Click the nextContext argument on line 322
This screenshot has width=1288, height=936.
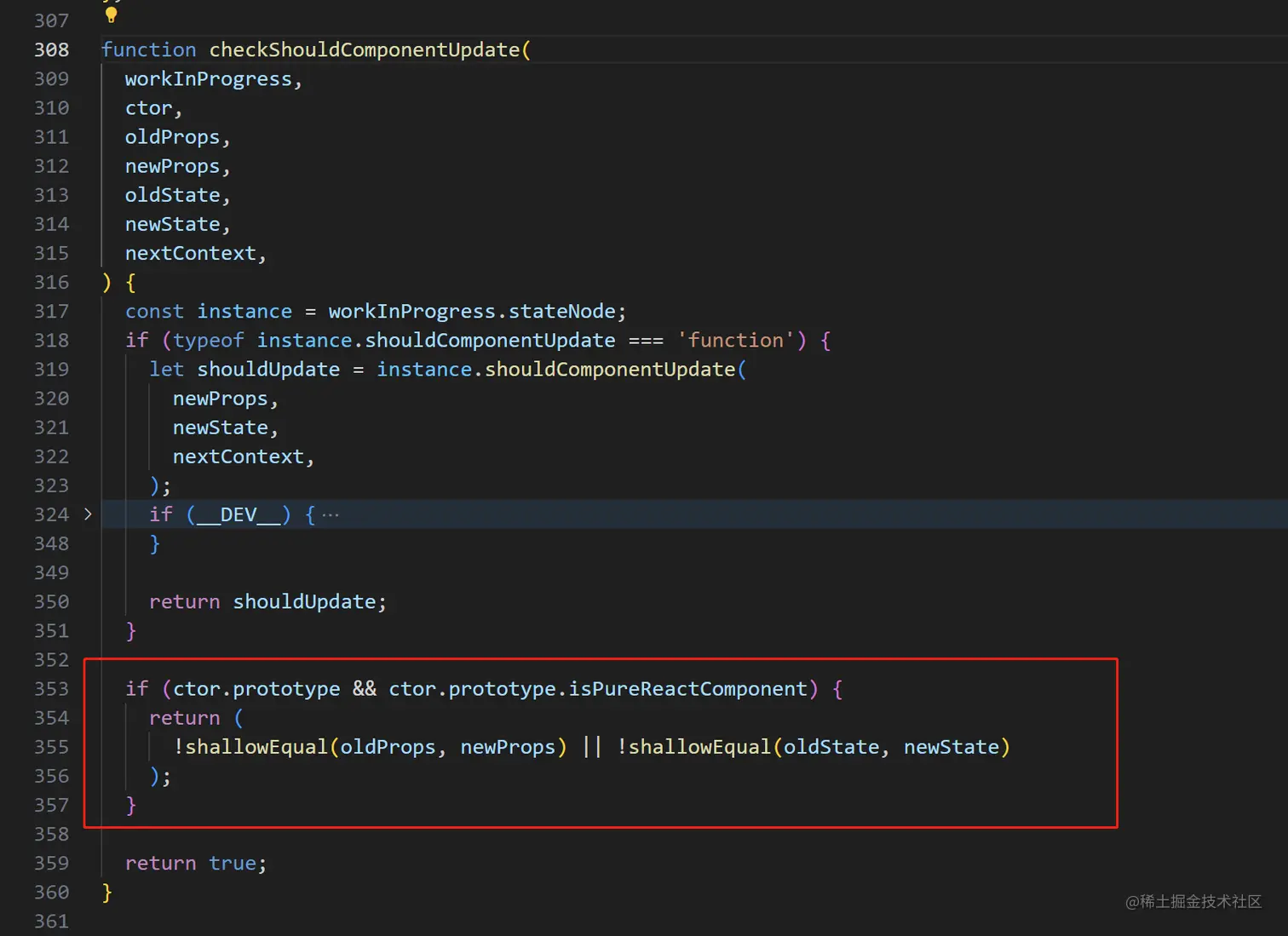tap(239, 457)
